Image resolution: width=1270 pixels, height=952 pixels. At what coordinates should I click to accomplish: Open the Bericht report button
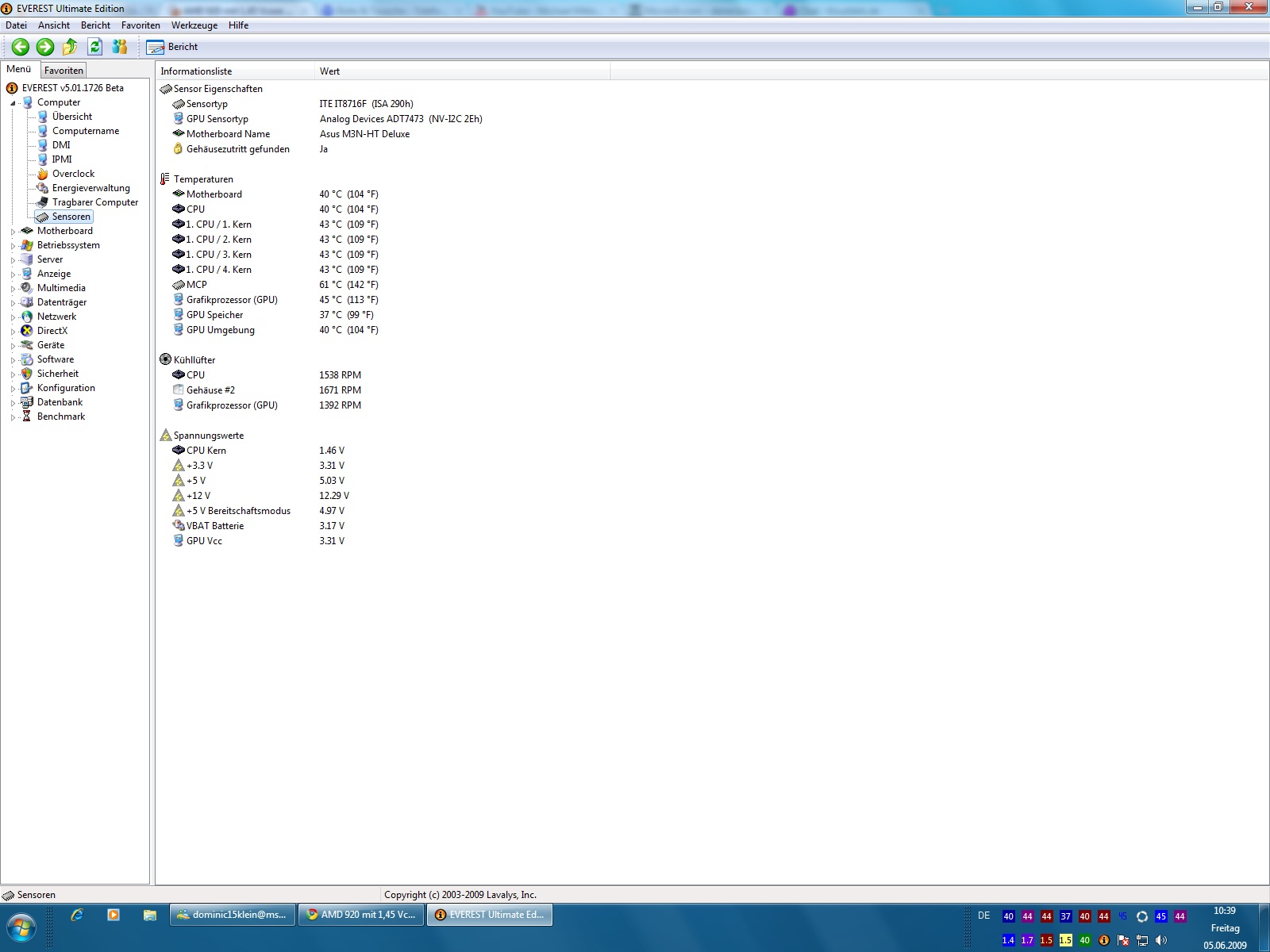pos(171,47)
